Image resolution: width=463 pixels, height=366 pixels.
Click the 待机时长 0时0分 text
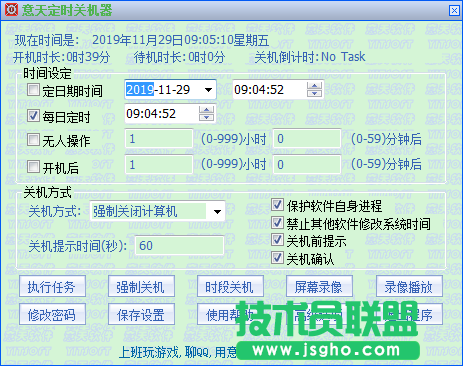pyautogui.click(x=179, y=57)
